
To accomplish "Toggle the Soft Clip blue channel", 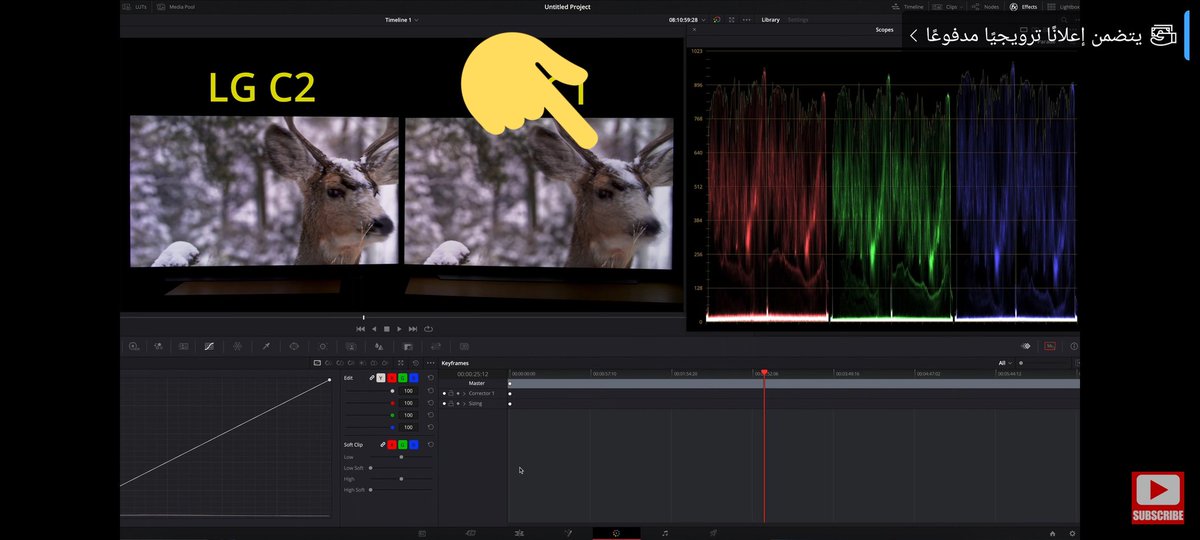I will click(413, 444).
